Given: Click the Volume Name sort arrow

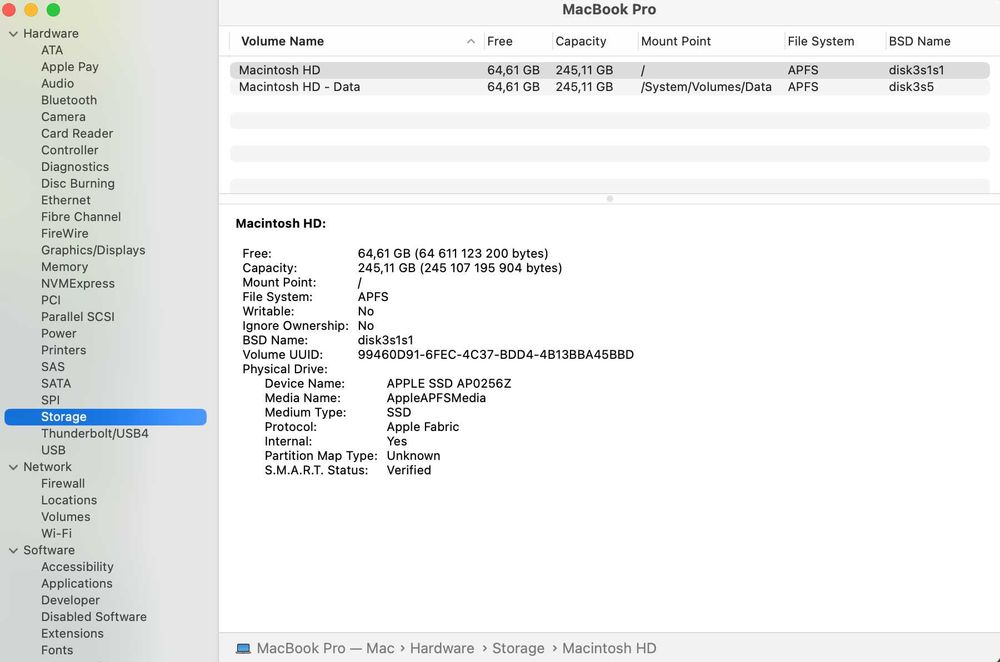Looking at the screenshot, I should point(471,41).
